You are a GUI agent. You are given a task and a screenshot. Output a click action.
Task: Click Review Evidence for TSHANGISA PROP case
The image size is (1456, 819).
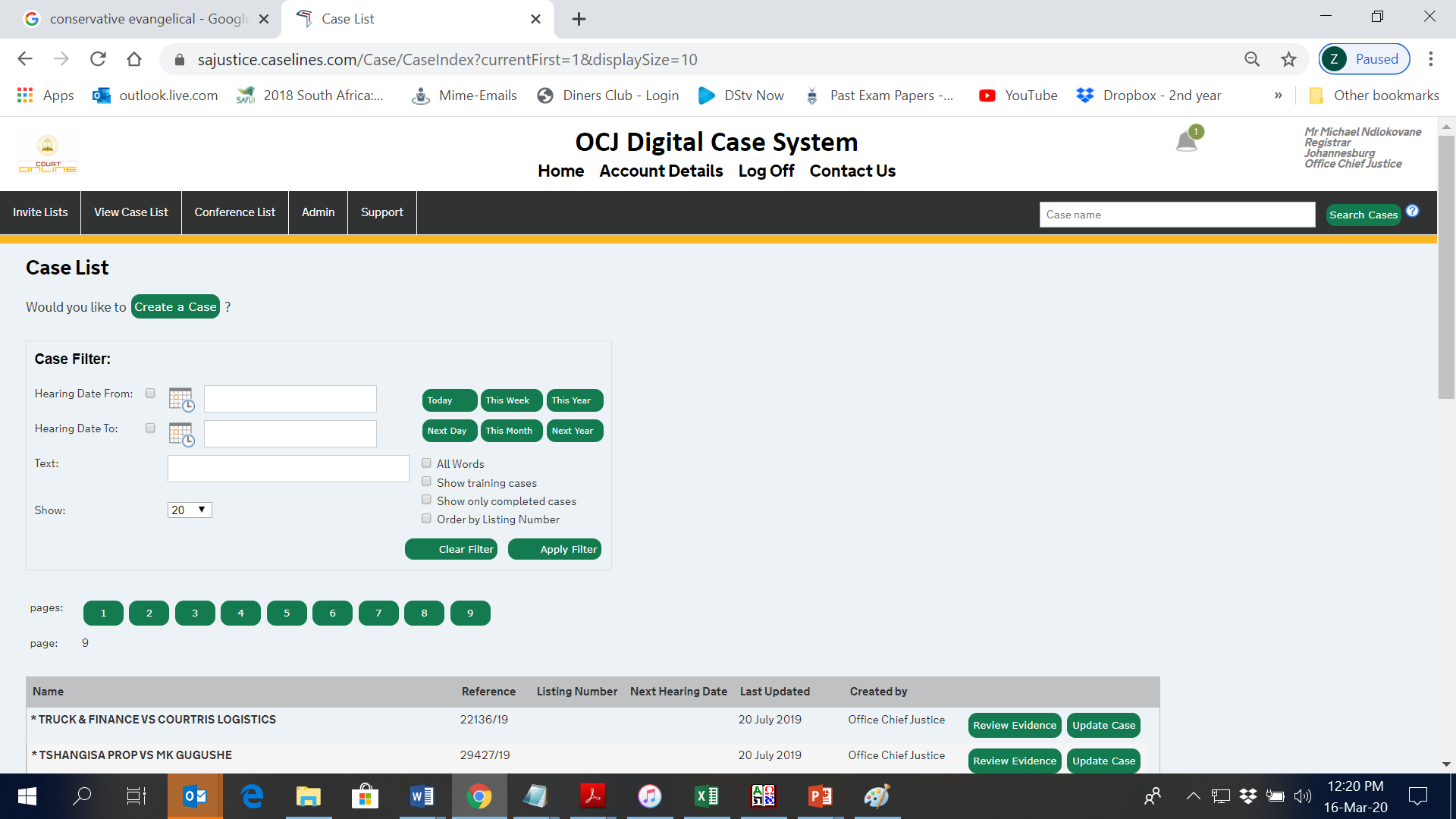1014,761
